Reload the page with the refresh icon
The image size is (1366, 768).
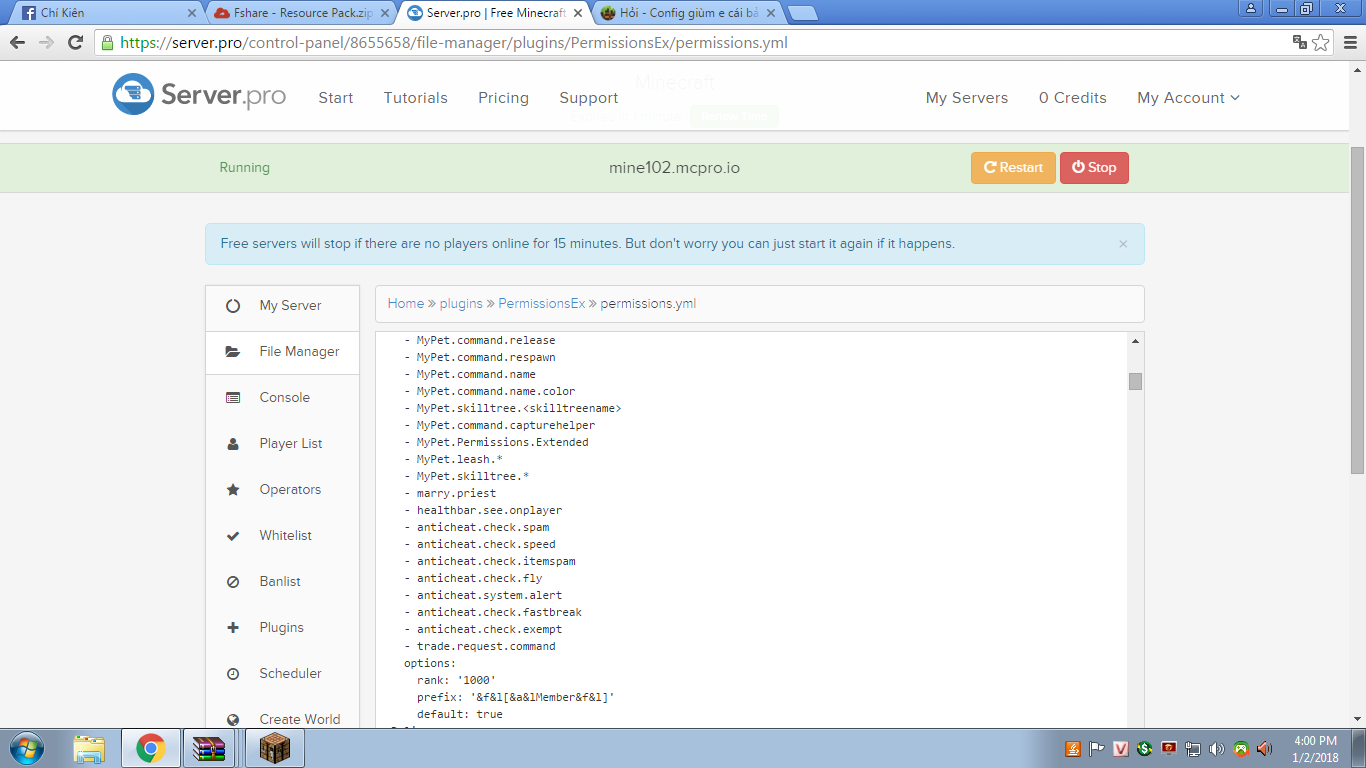[75, 43]
